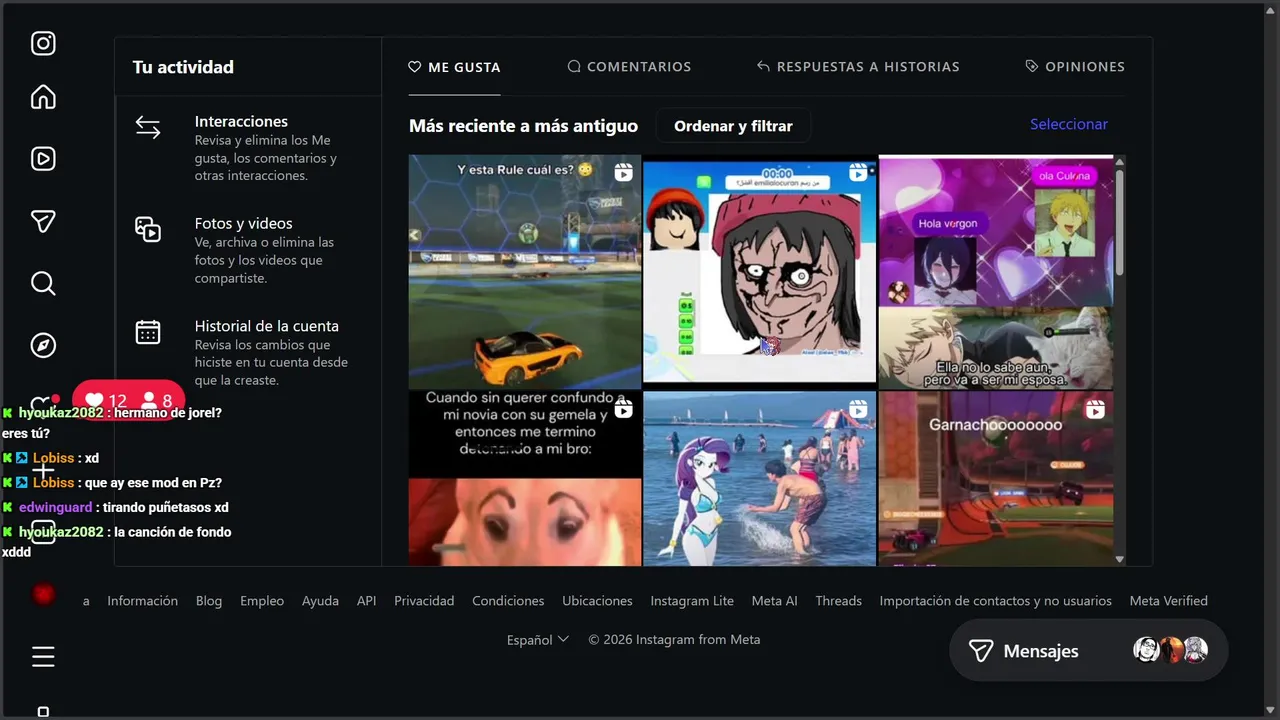Click the liked posts grid scrollbar
The height and width of the screenshot is (720, 1280).
click(1119, 222)
